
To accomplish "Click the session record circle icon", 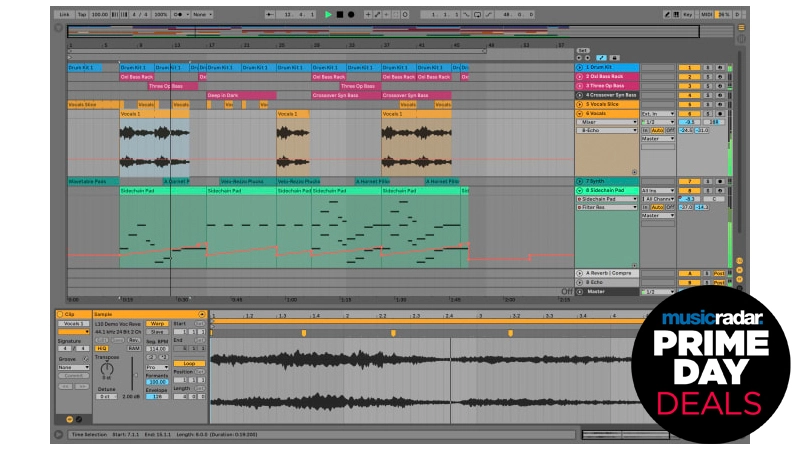I will click(405, 15).
